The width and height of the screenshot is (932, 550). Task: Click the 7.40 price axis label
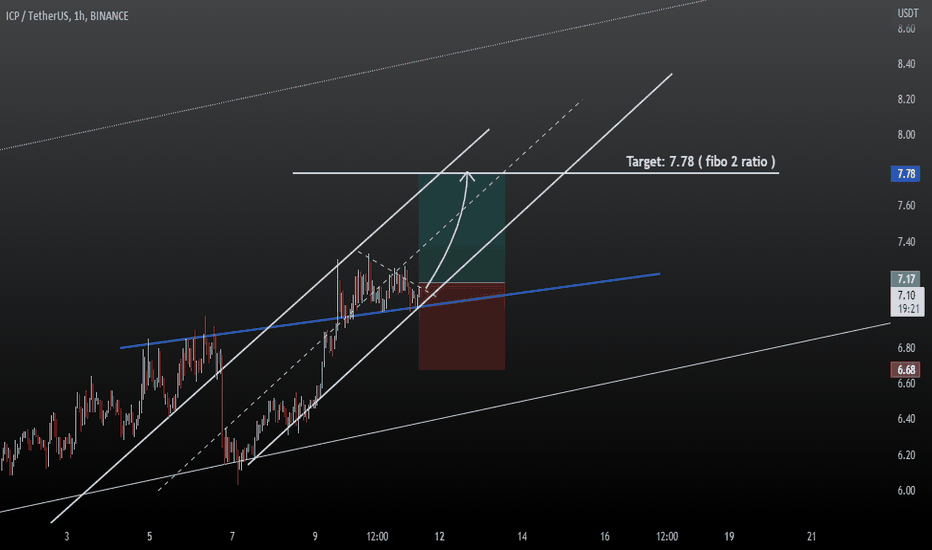906,241
